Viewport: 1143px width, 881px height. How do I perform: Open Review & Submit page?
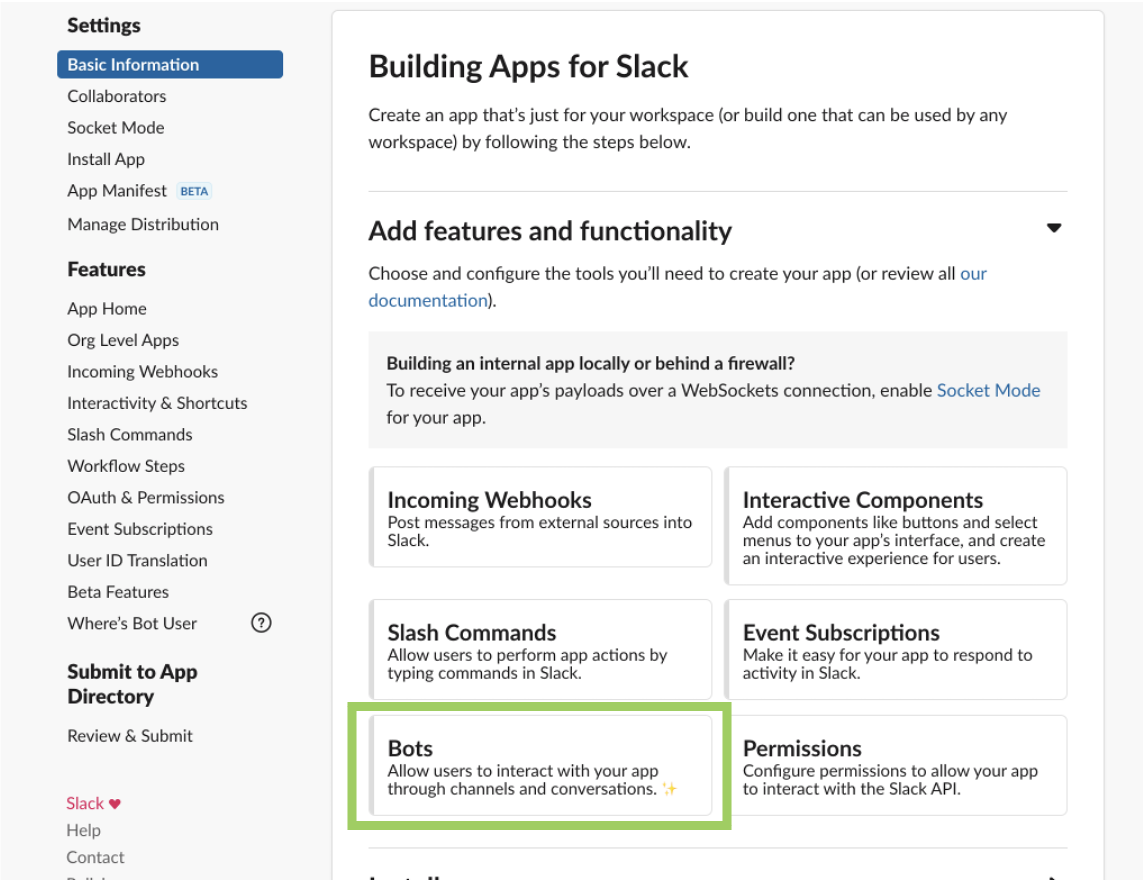[x=130, y=735]
